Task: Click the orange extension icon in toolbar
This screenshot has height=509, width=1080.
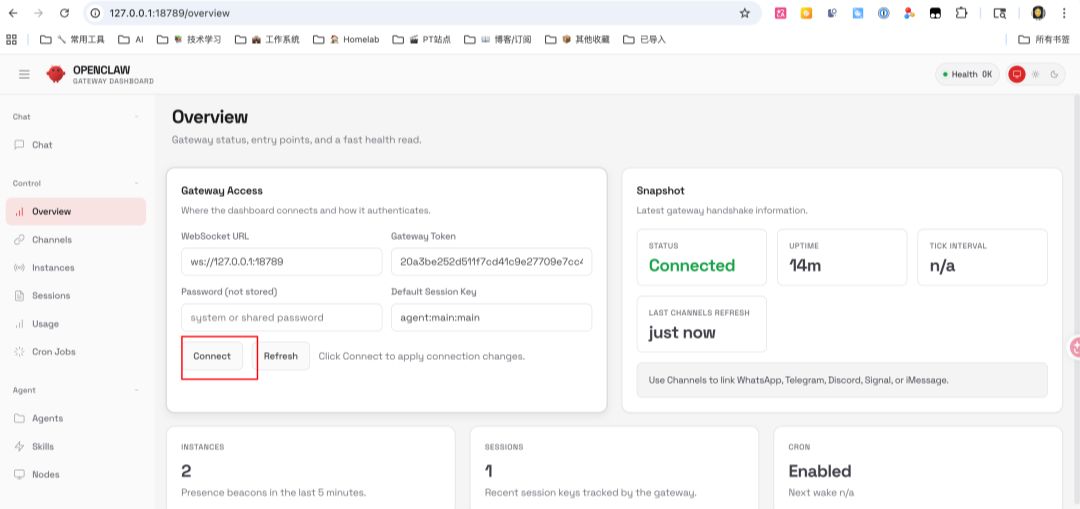Action: pyautogui.click(x=806, y=13)
